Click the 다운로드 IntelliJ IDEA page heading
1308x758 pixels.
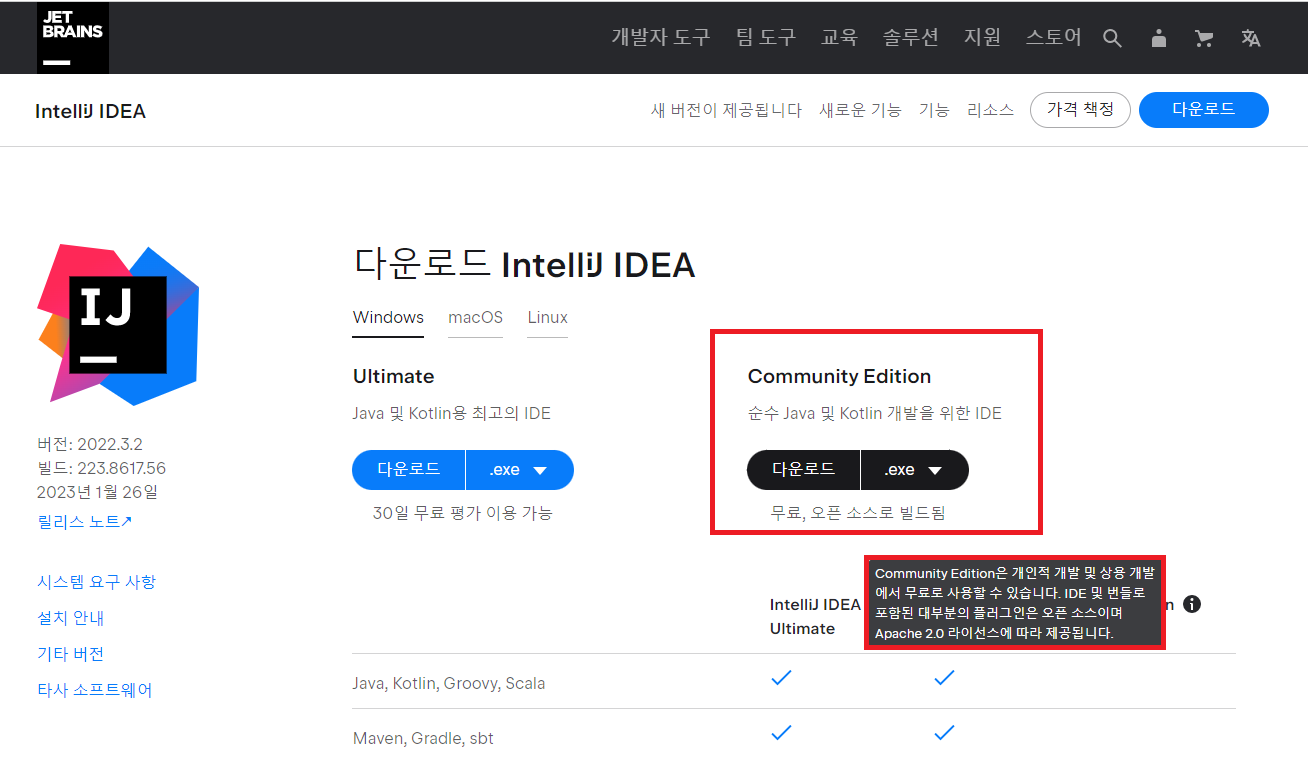[x=524, y=265]
